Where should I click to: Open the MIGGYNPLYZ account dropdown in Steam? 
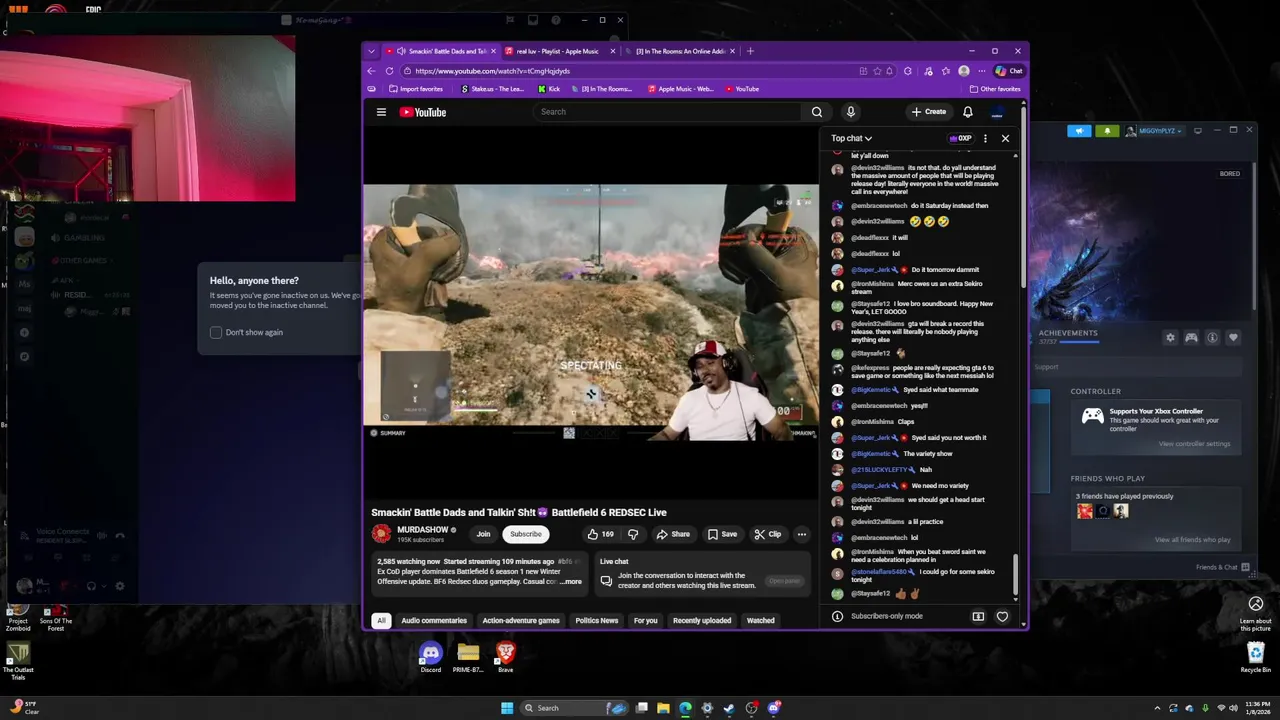coord(1154,131)
